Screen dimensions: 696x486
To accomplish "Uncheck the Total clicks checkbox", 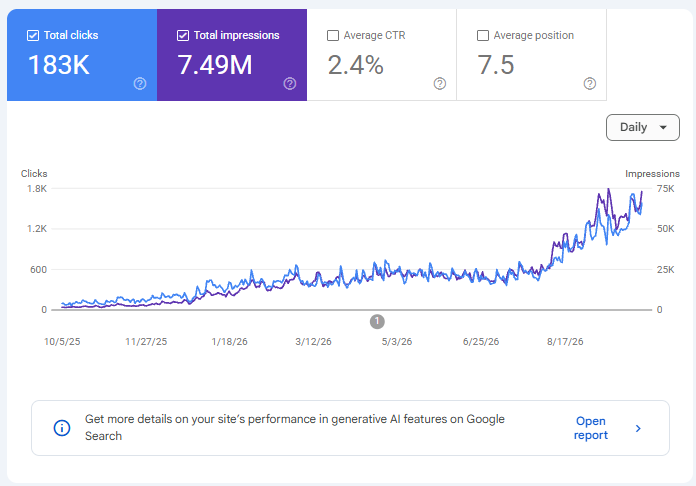I will click(33, 36).
